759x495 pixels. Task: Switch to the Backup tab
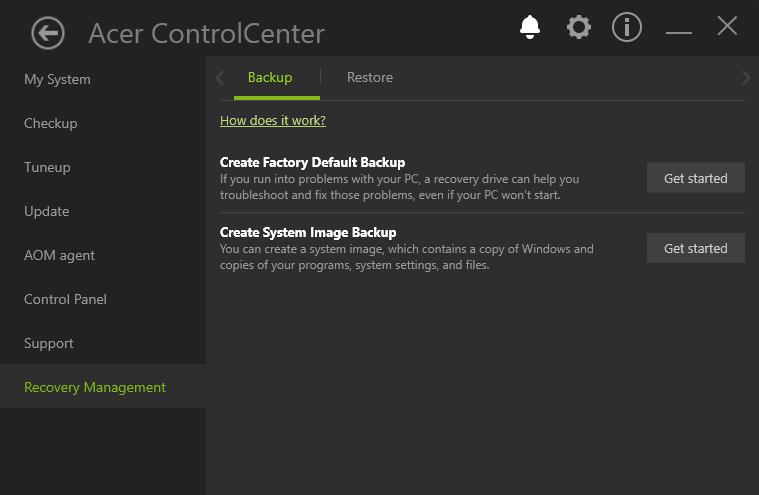coord(270,77)
